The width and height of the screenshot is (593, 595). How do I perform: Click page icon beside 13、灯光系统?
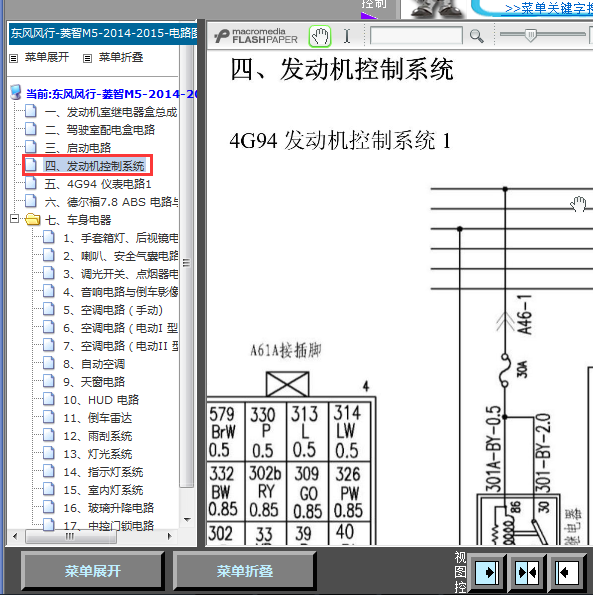49,453
